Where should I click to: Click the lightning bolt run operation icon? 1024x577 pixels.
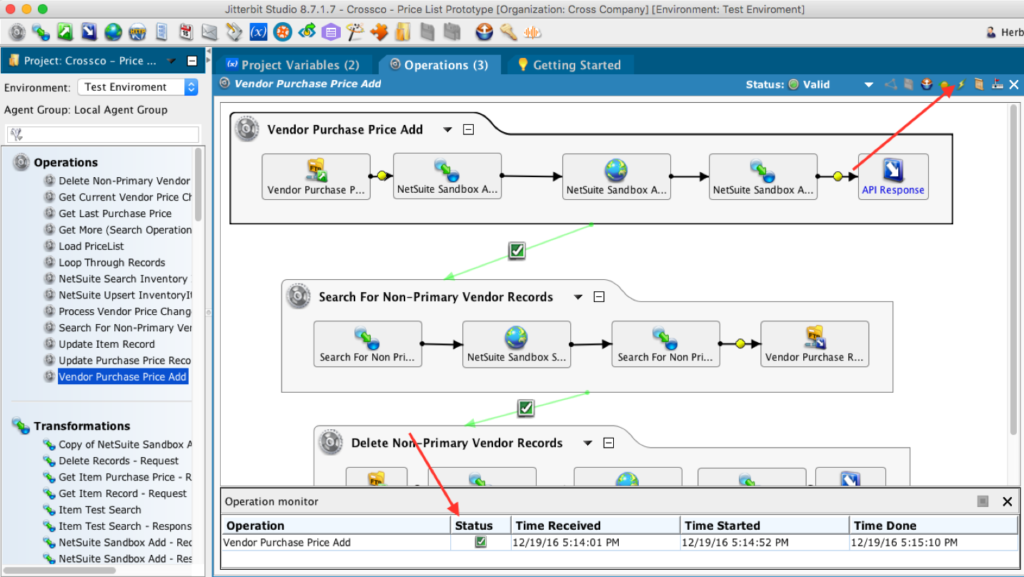[961, 85]
